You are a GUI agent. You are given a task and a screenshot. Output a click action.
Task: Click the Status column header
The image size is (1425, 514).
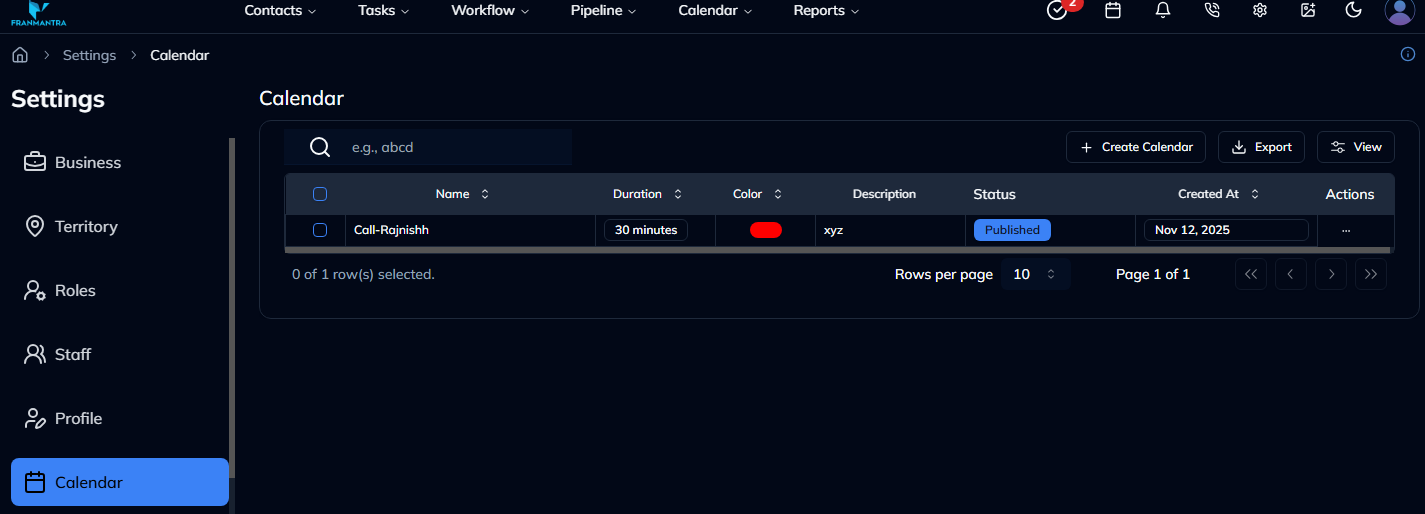click(x=994, y=194)
